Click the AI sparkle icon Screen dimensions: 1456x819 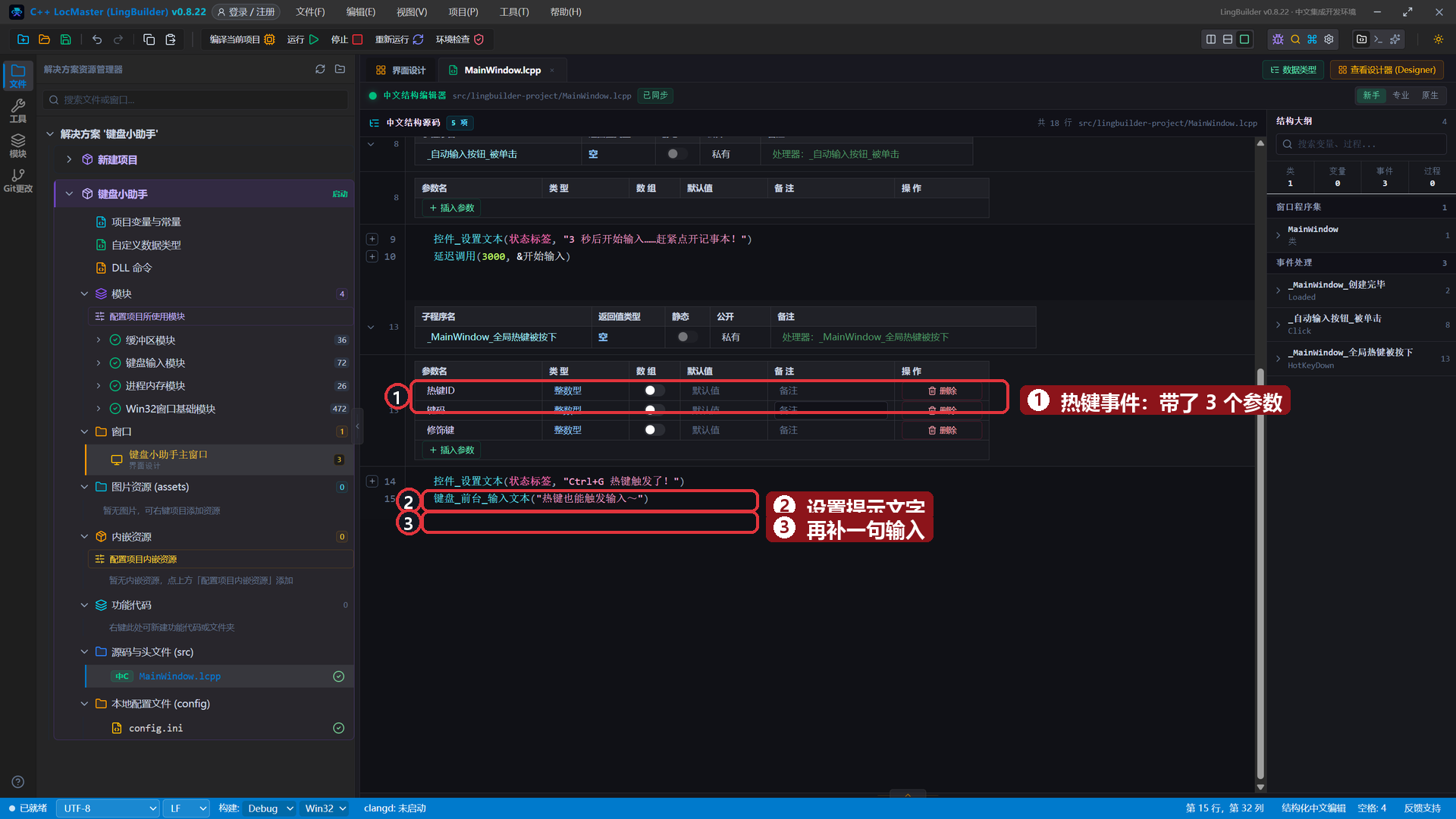(1395, 39)
